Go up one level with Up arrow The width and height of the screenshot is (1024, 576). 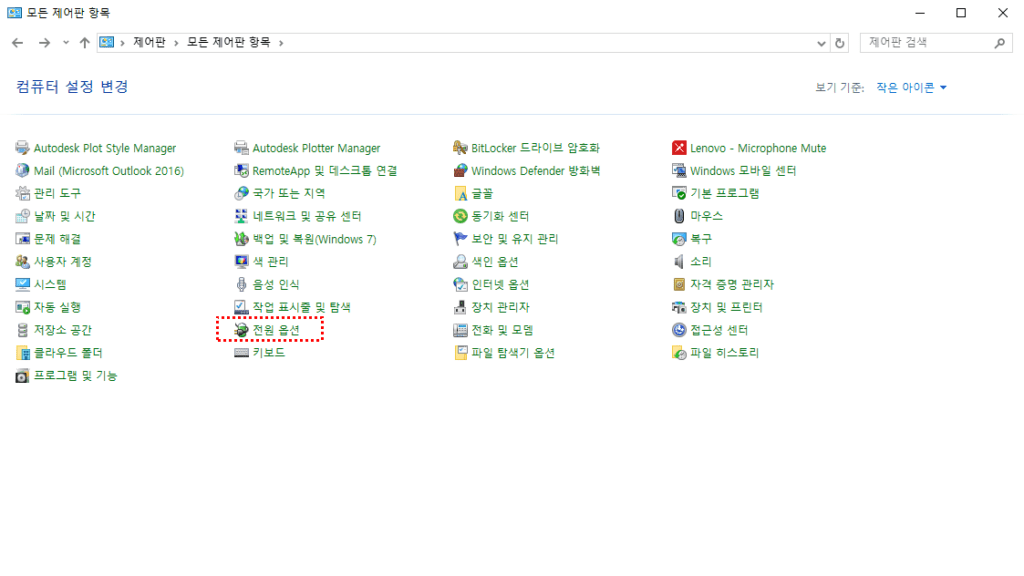(84, 43)
